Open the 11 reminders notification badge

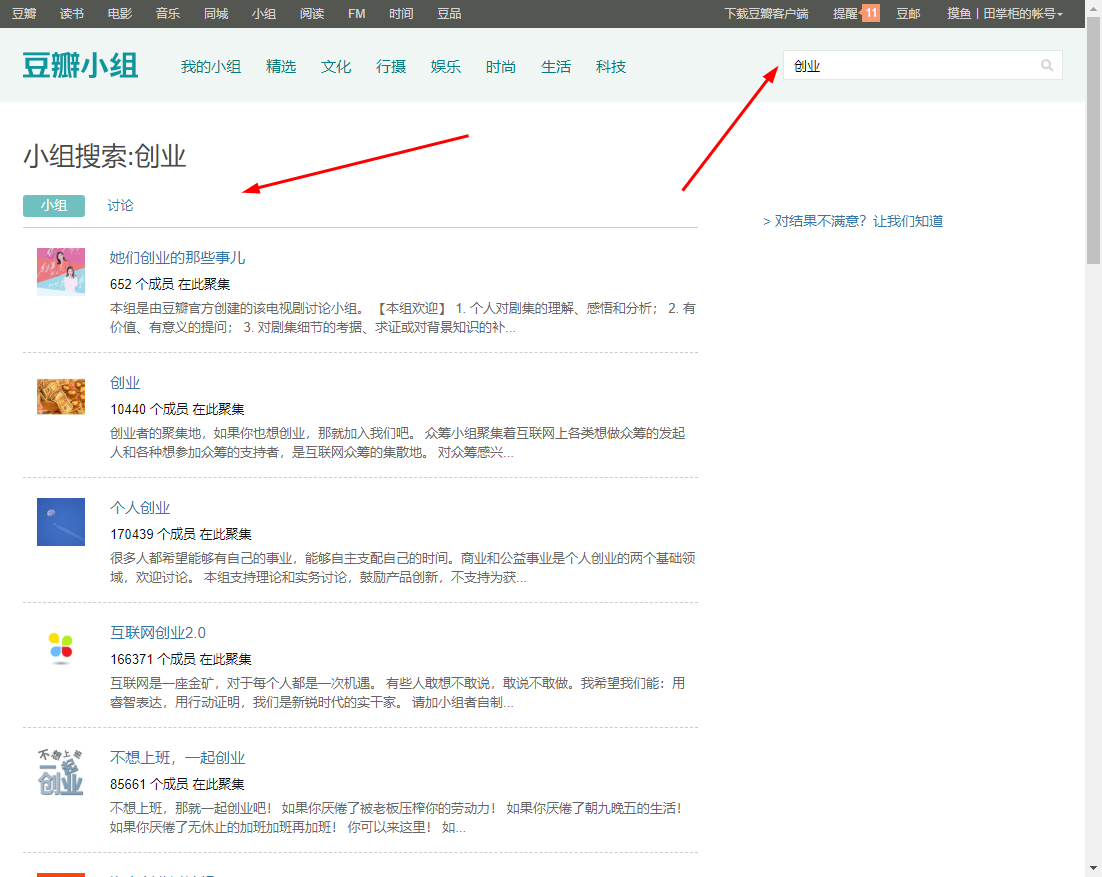click(x=871, y=13)
